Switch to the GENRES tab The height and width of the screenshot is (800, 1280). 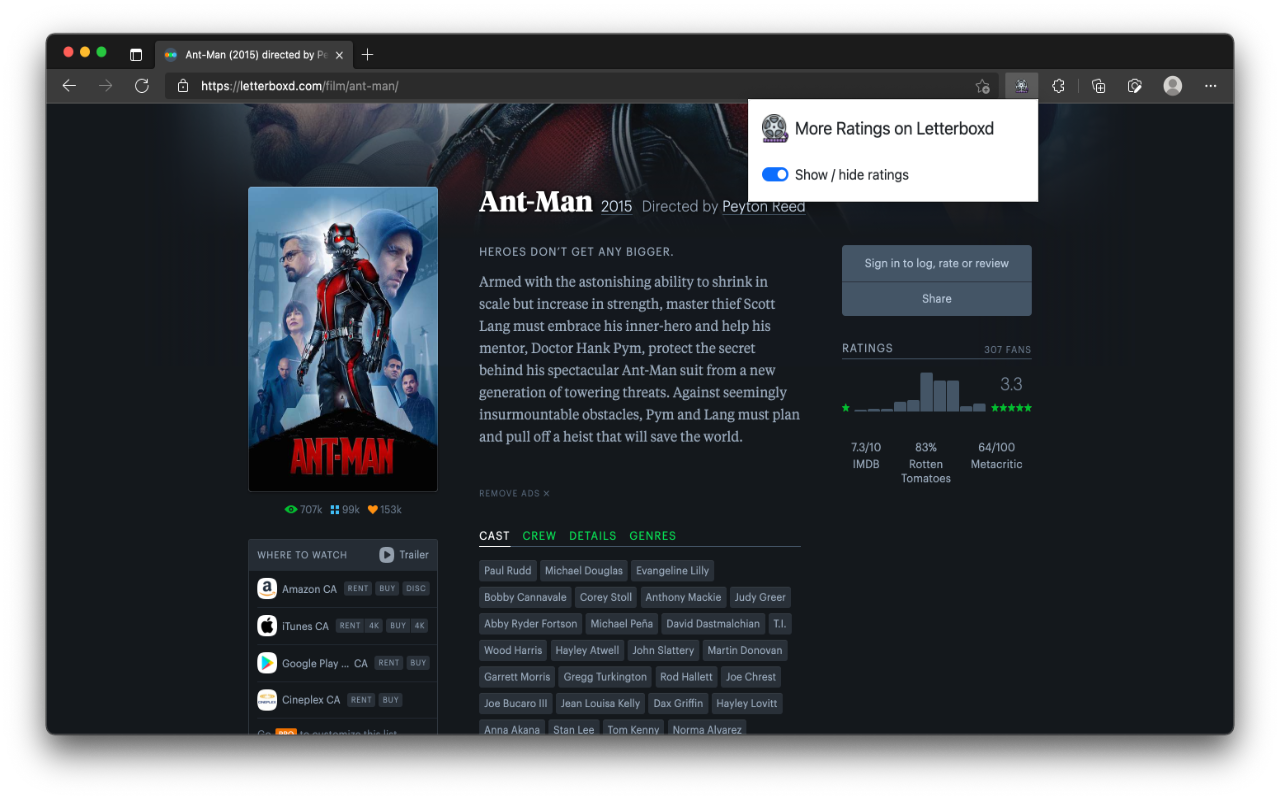653,536
